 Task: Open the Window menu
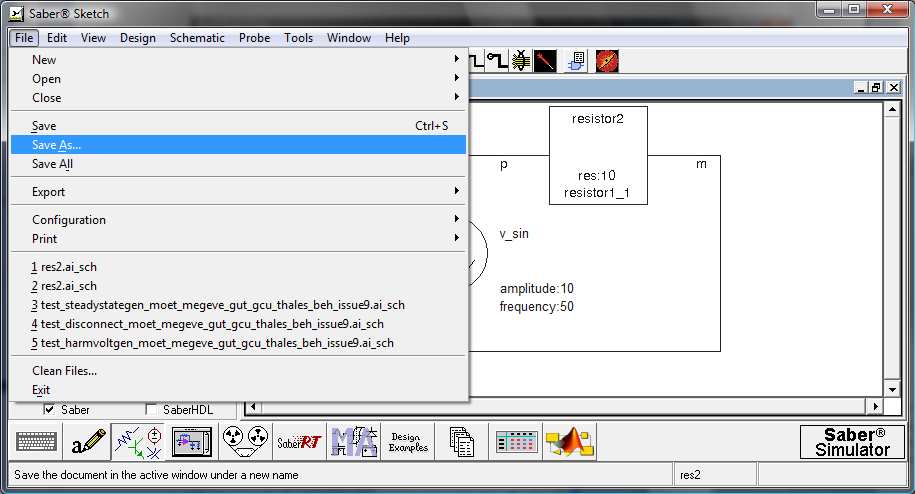[x=349, y=38]
